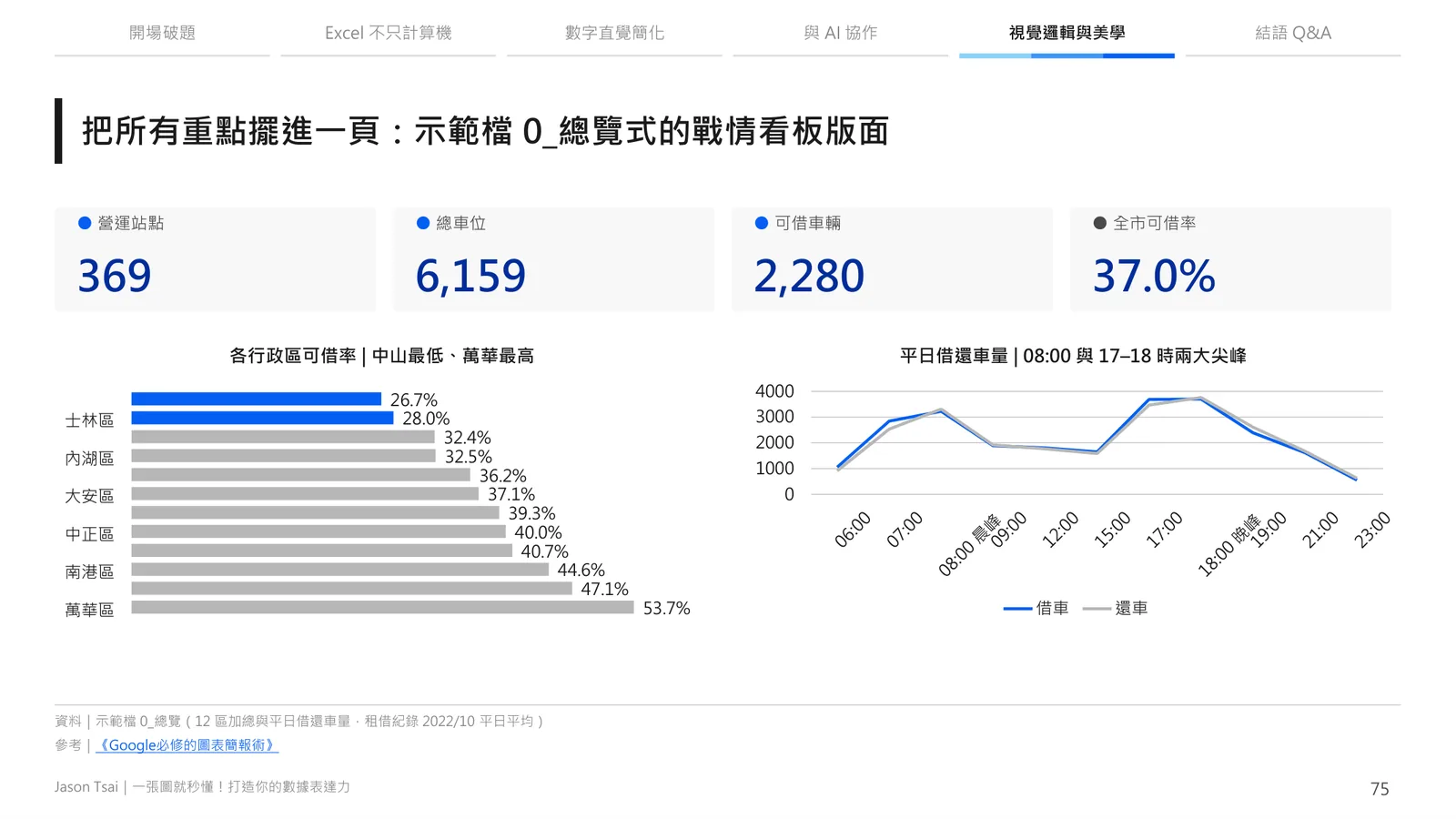Image resolution: width=1456 pixels, height=819 pixels.
Task: Select the 可借車輛 card label
Action: pos(808,223)
